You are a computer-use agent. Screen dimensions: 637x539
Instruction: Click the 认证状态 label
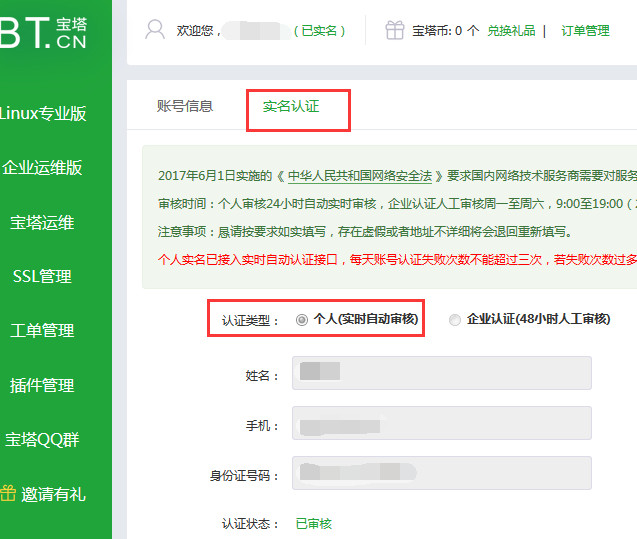[250, 524]
